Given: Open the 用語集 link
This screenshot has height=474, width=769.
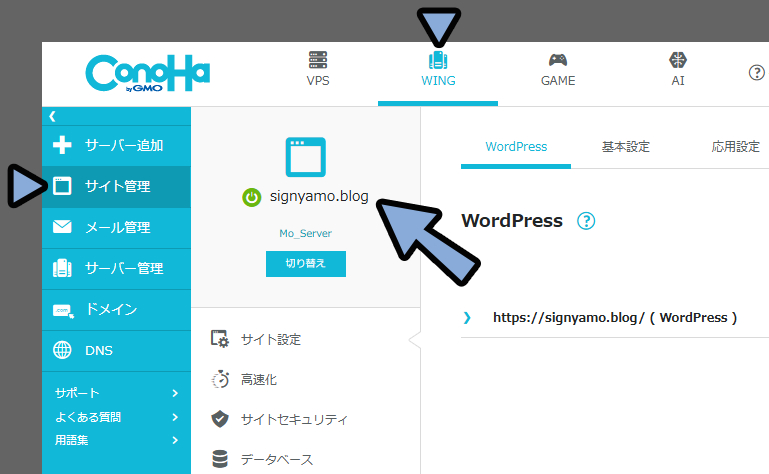Looking at the screenshot, I should [72, 440].
